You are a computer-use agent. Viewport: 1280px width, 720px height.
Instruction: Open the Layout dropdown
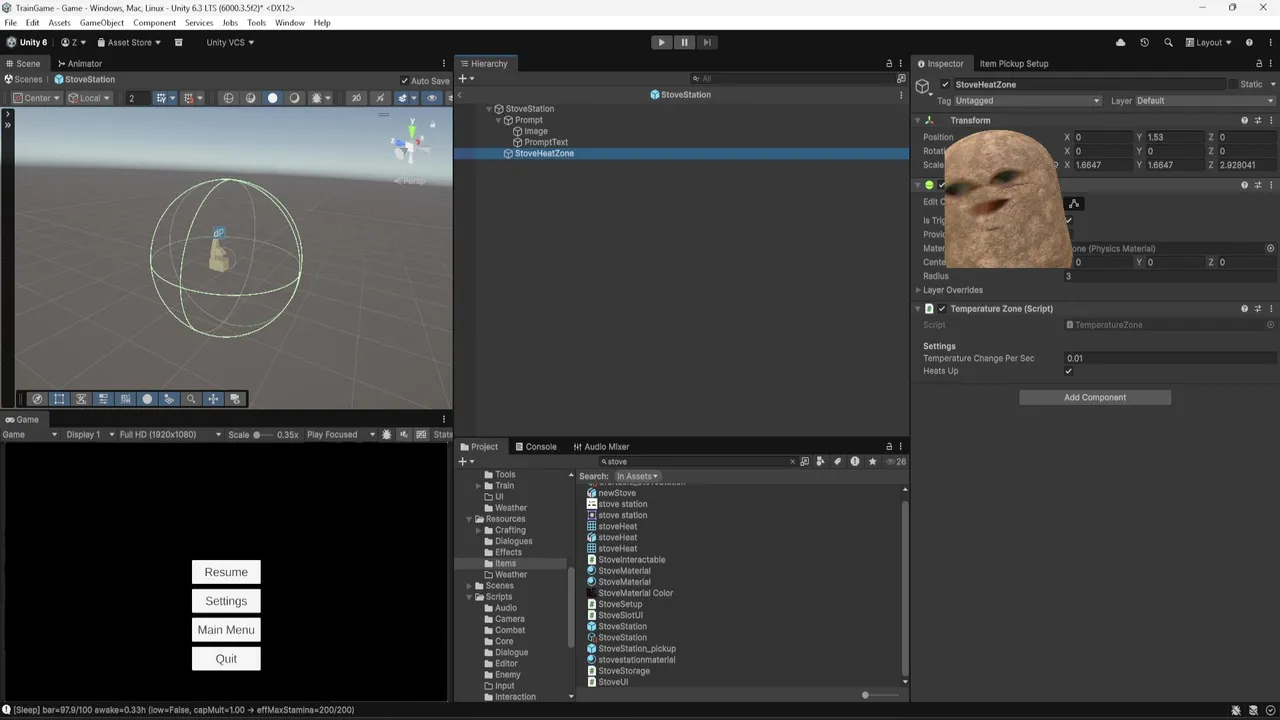click(1208, 42)
